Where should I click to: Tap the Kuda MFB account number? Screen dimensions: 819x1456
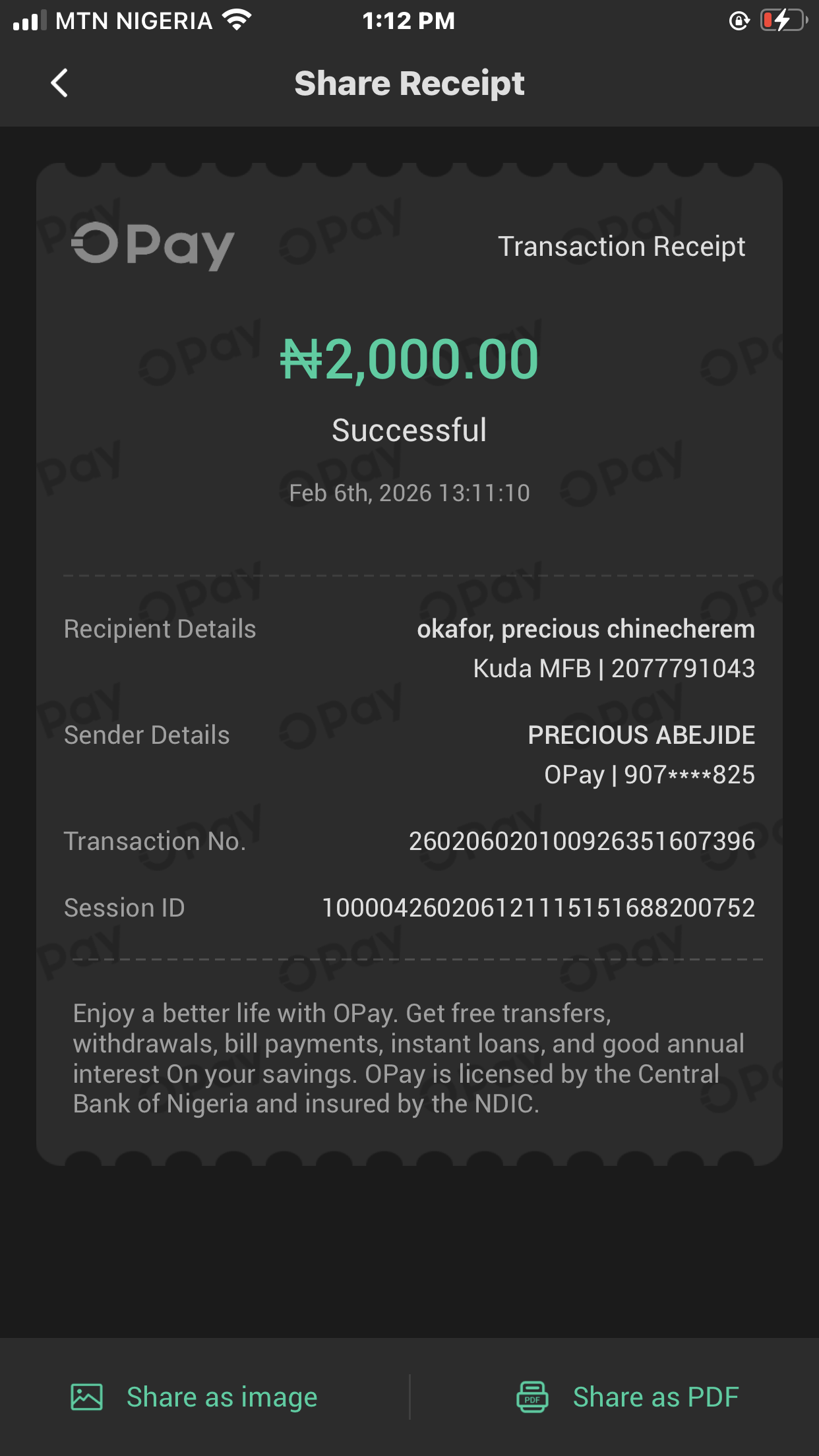682,669
